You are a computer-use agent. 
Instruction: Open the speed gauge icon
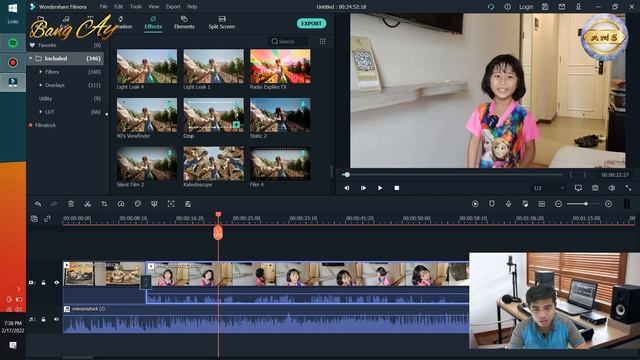(x=121, y=204)
